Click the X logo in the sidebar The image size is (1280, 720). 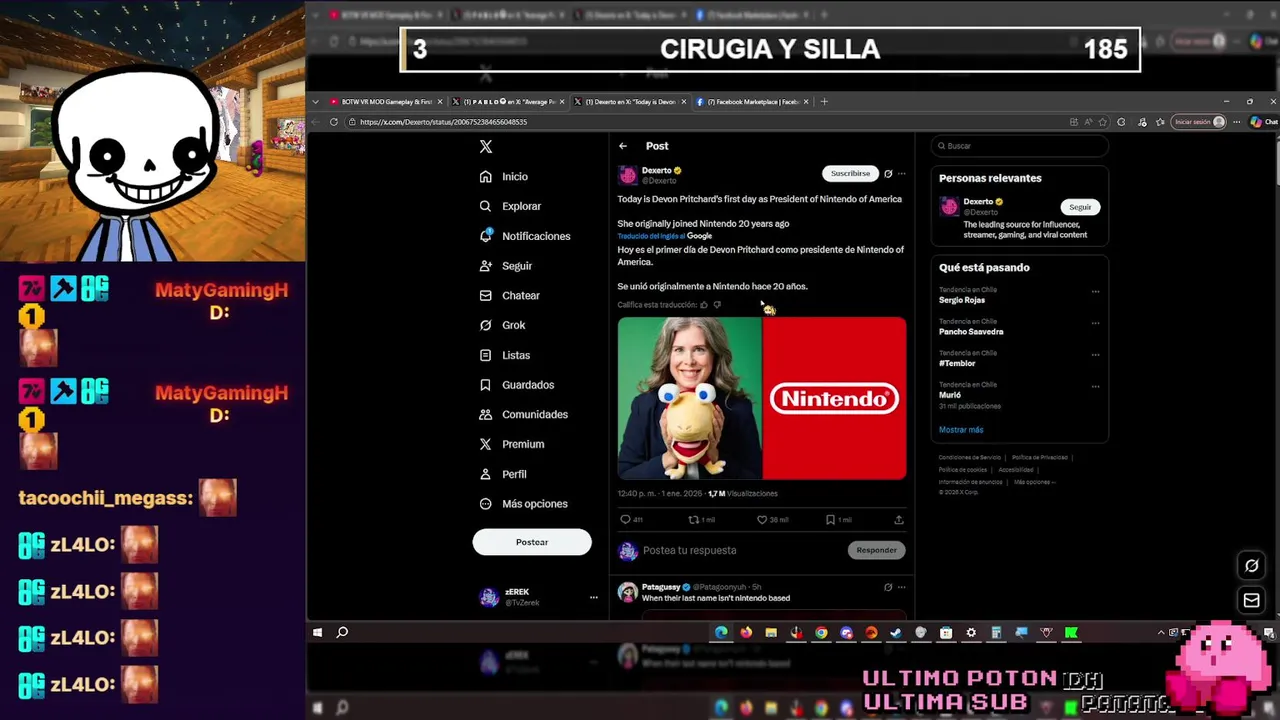click(x=486, y=146)
